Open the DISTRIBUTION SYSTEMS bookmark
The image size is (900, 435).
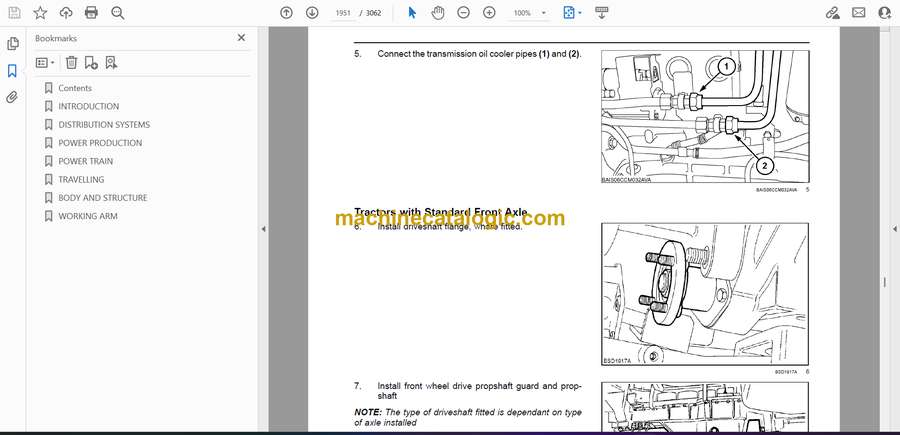pyautogui.click(x=104, y=125)
